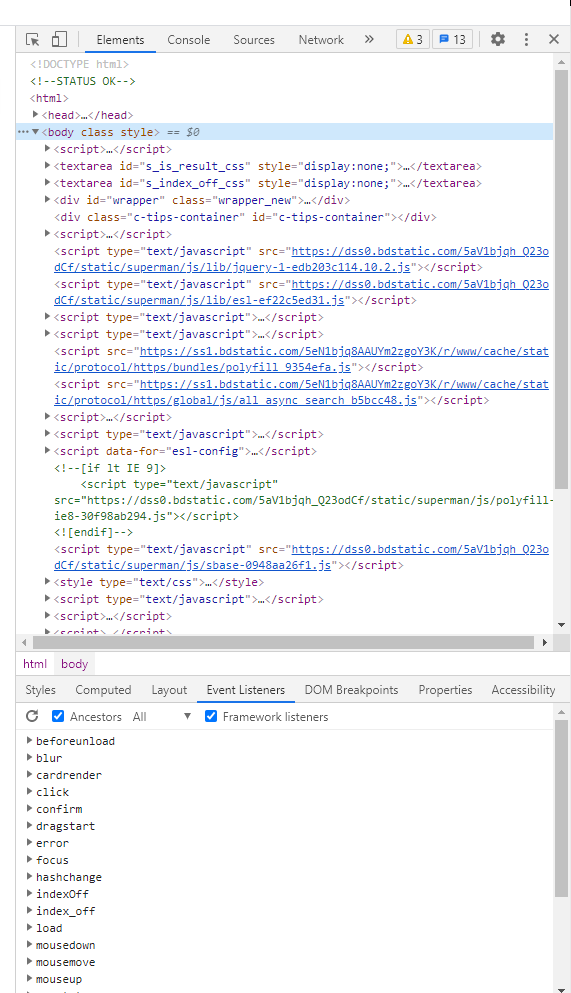Open the 13 issues badge
The width and height of the screenshot is (571, 993).
[x=453, y=39]
